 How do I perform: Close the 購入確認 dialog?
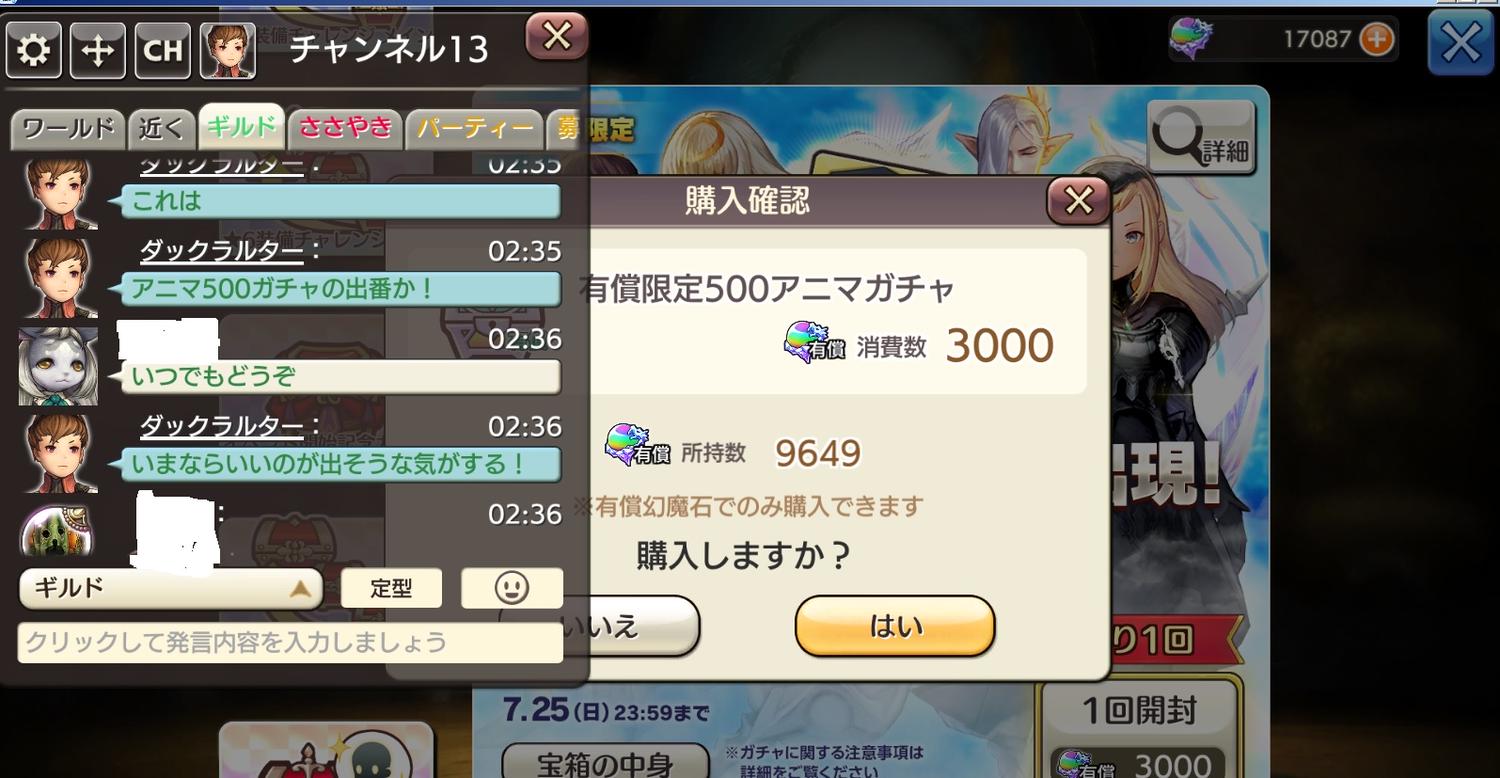tap(1078, 201)
